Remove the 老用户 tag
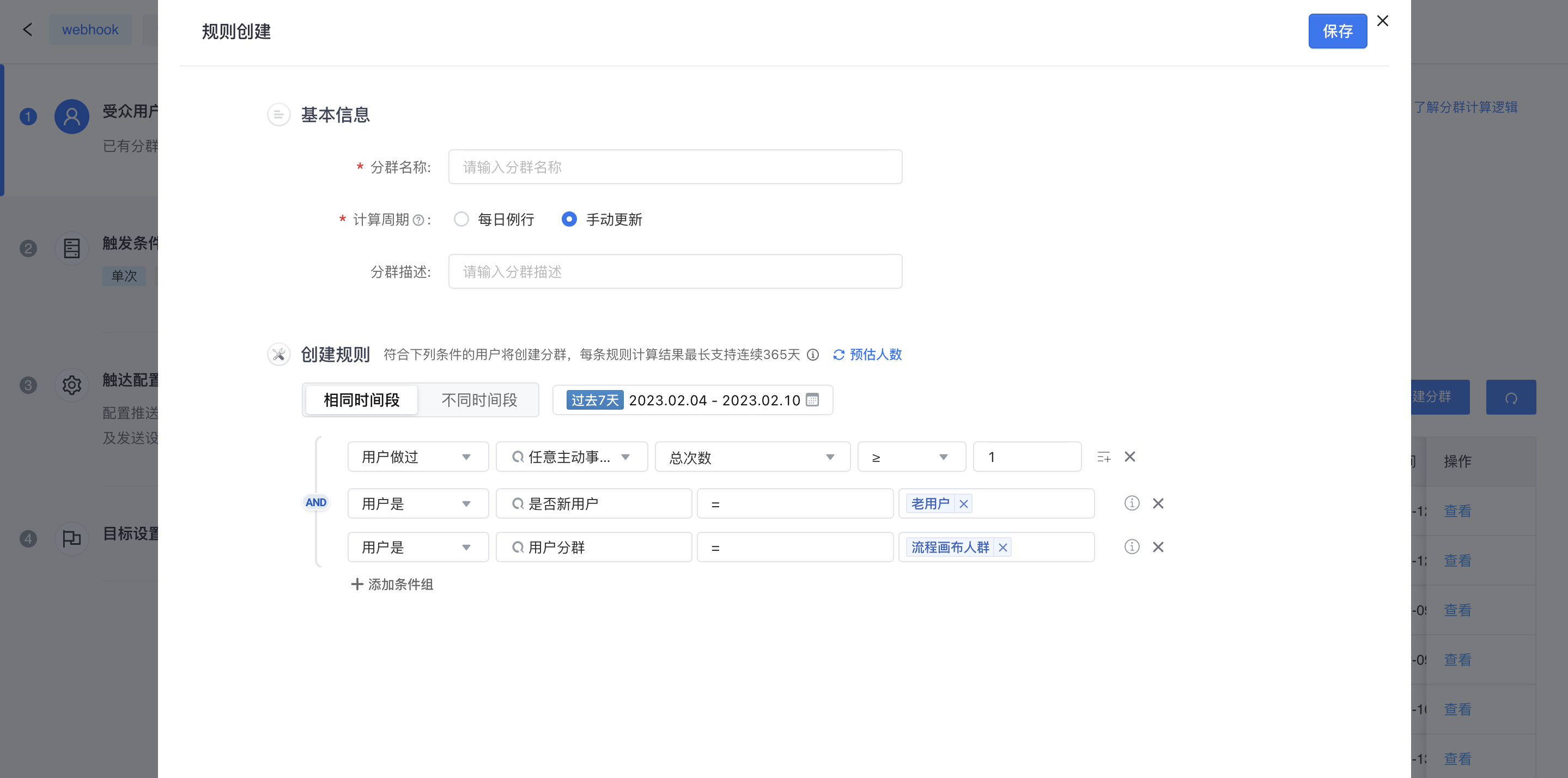 [964, 504]
